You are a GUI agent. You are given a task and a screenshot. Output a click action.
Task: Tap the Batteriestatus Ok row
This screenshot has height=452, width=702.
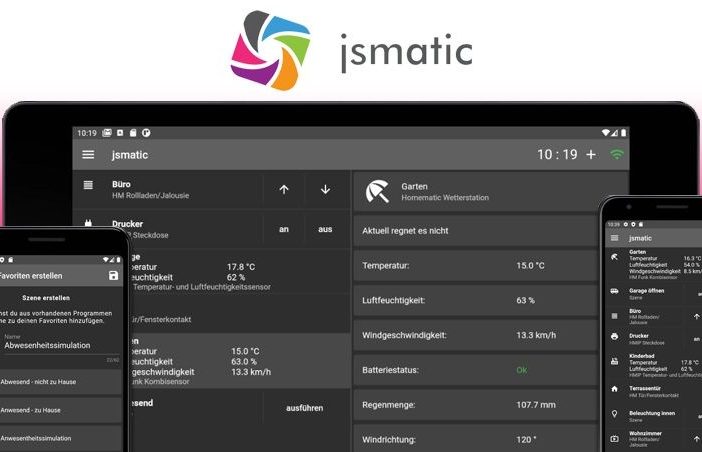[475, 370]
